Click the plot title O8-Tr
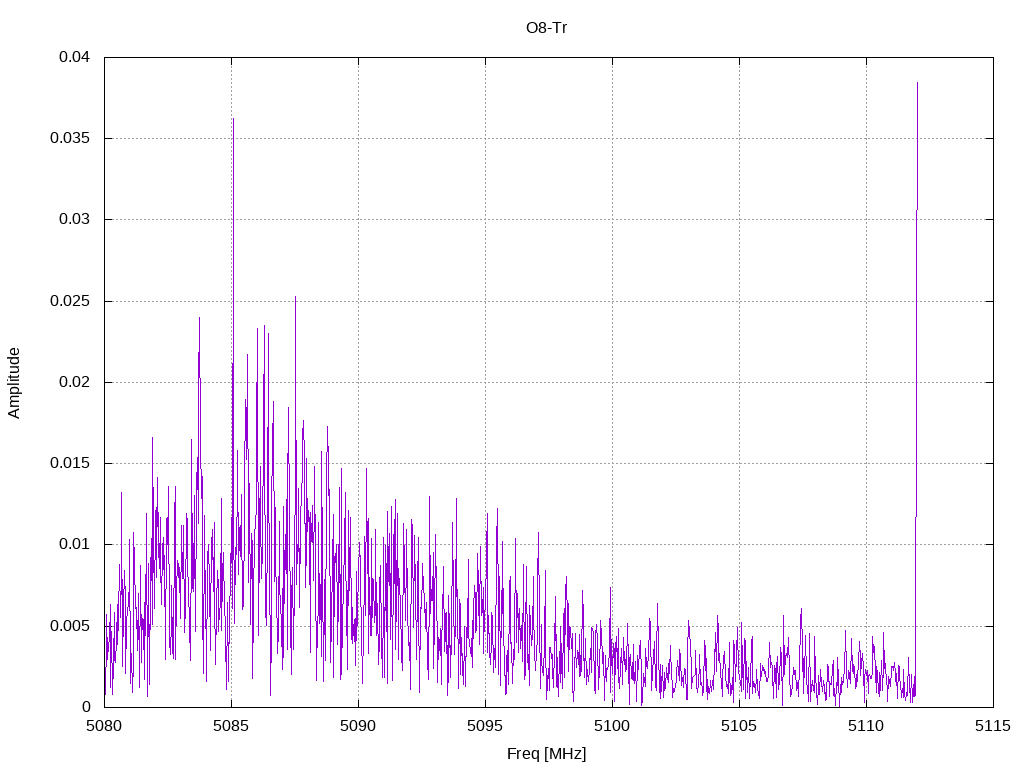1024x768 pixels. point(547,28)
